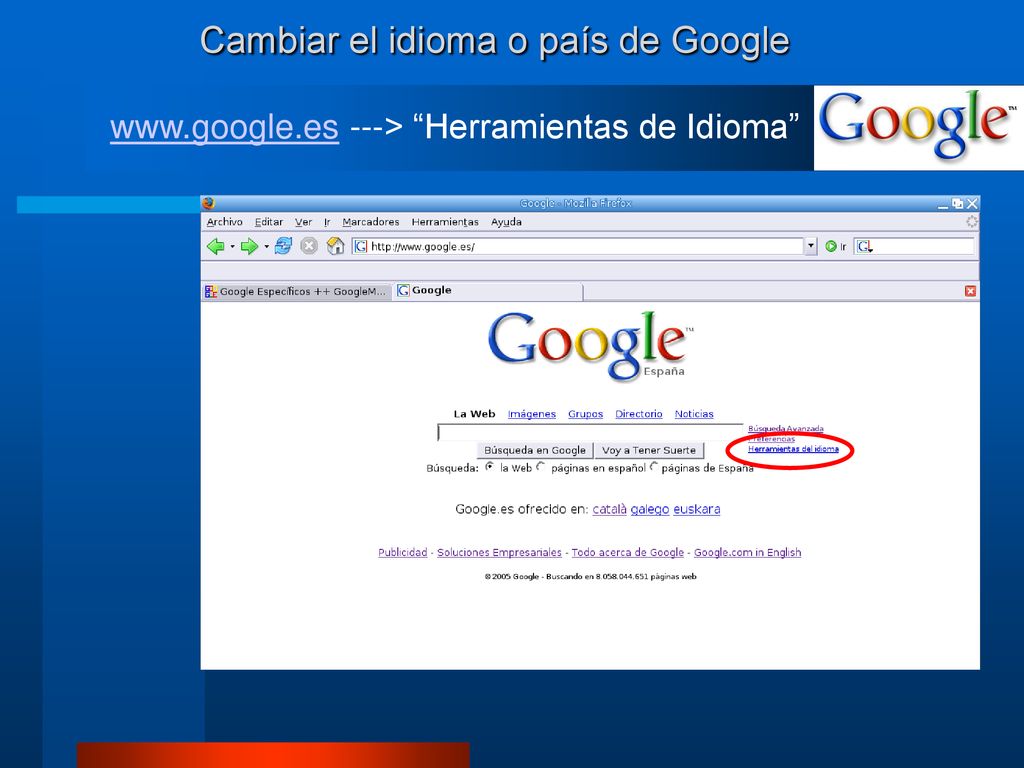Click the '©2005 Google' footer text

point(511,577)
